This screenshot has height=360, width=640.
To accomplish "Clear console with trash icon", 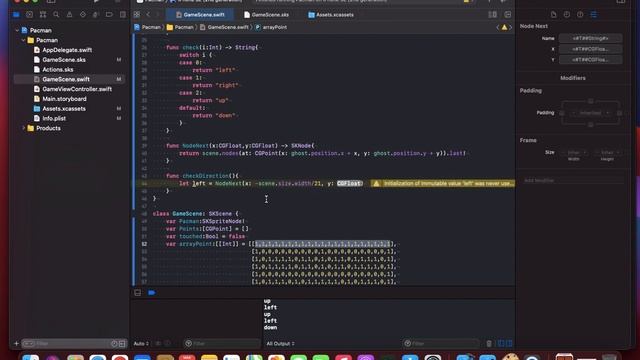I will (x=489, y=344).
